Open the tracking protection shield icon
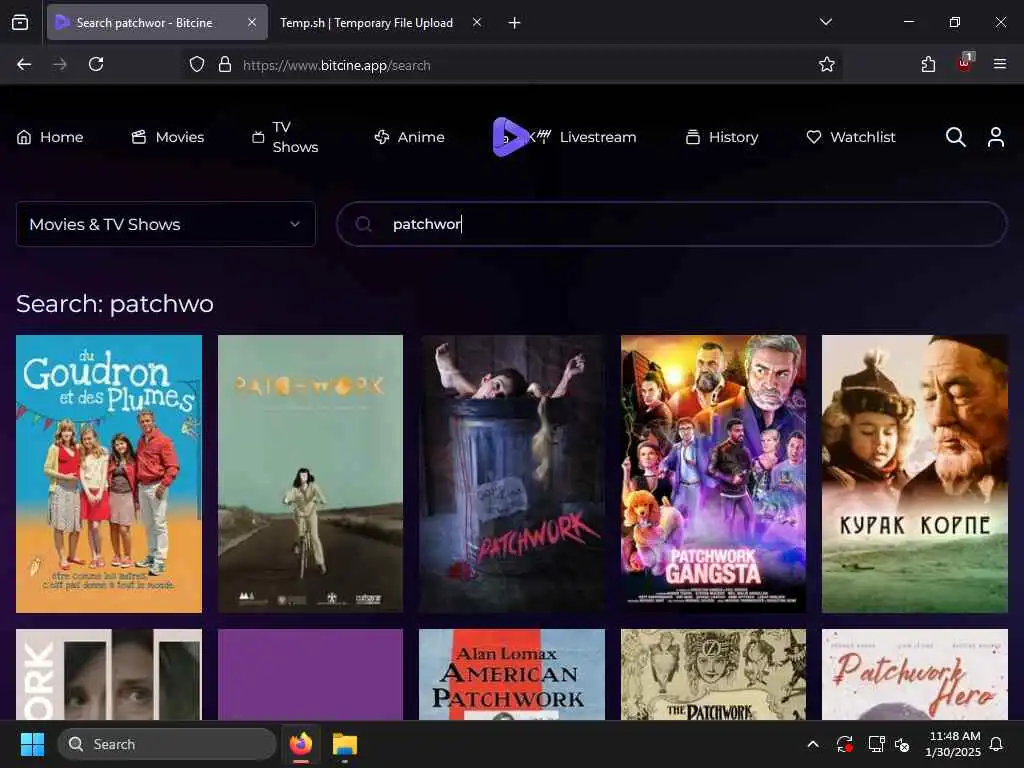This screenshot has width=1024, height=768. [197, 64]
